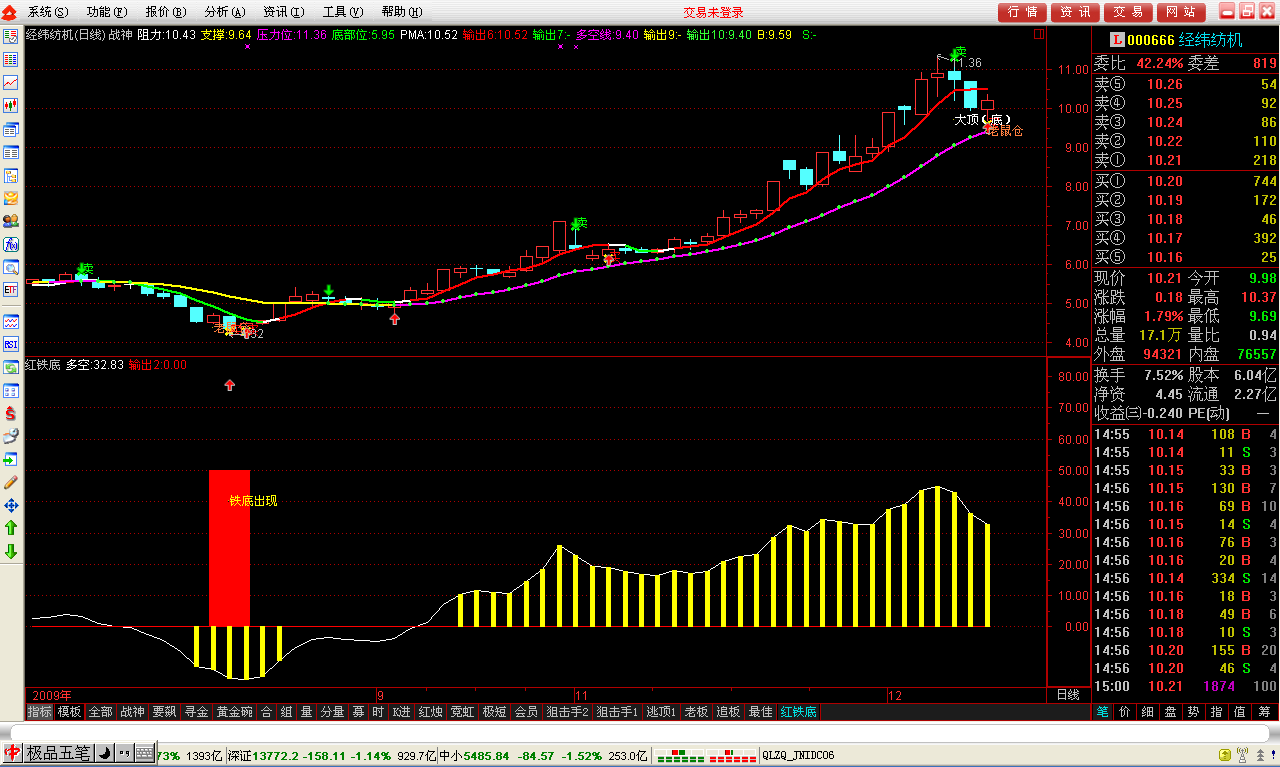Select the 狙击手2 indicator tab
Image resolution: width=1280 pixels, height=767 pixels.
click(567, 712)
